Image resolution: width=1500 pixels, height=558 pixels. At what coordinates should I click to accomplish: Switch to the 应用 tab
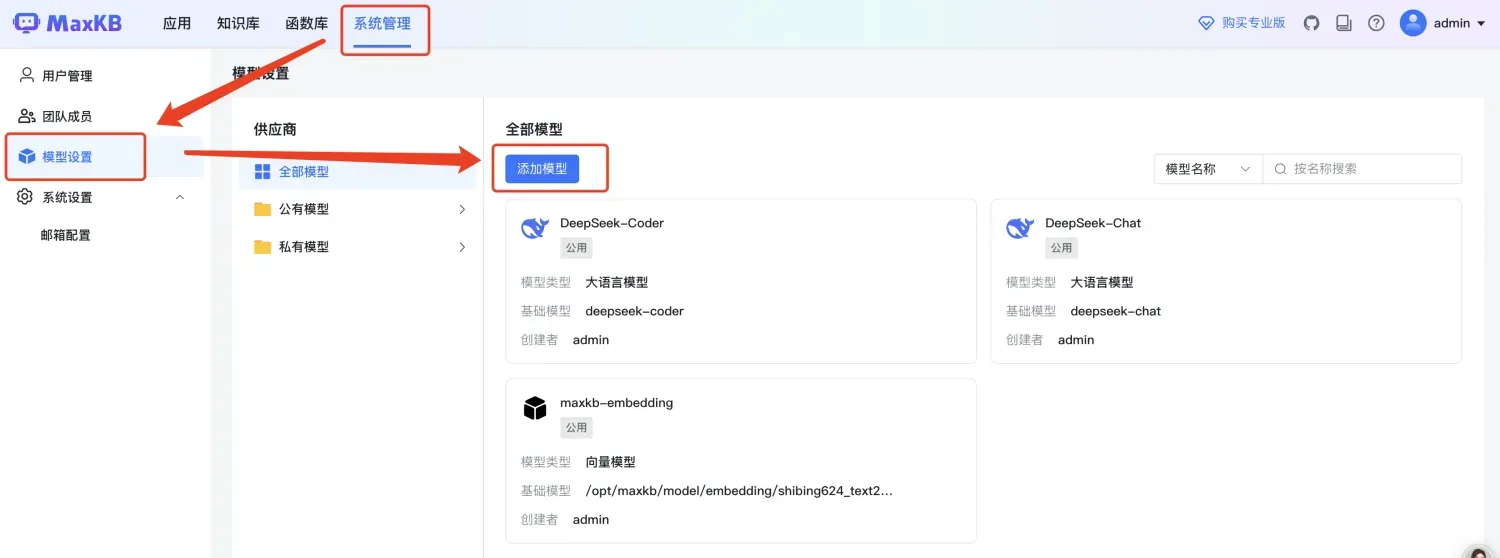tap(177, 23)
